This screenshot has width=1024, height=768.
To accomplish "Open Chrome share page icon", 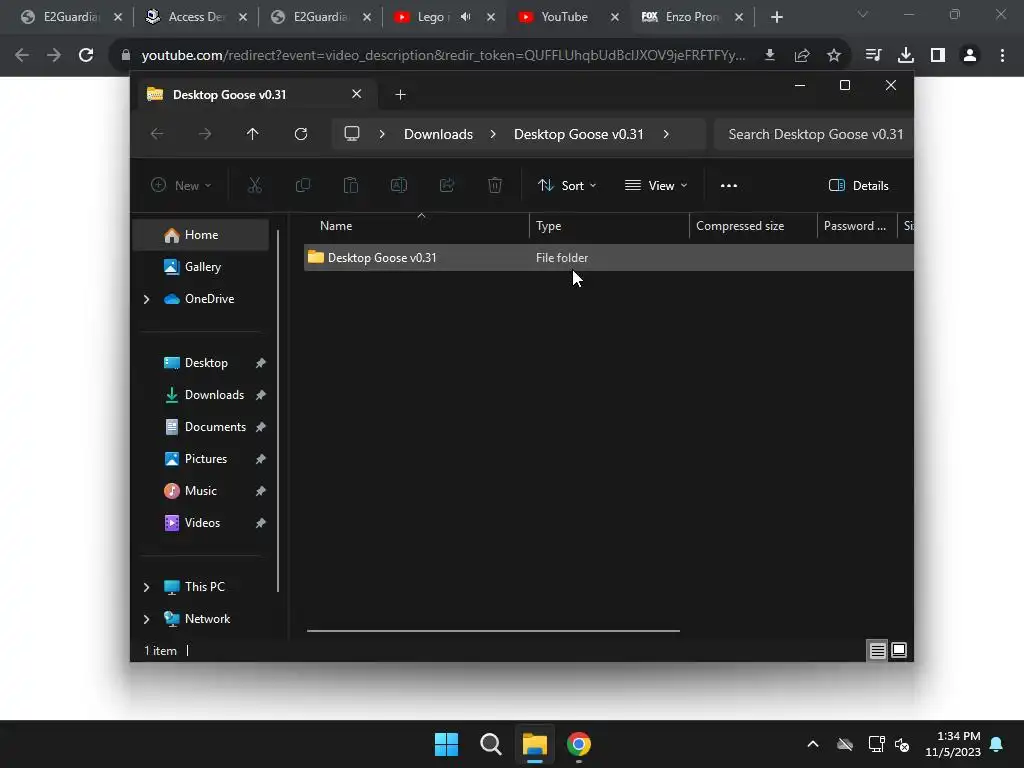I will coord(802,55).
